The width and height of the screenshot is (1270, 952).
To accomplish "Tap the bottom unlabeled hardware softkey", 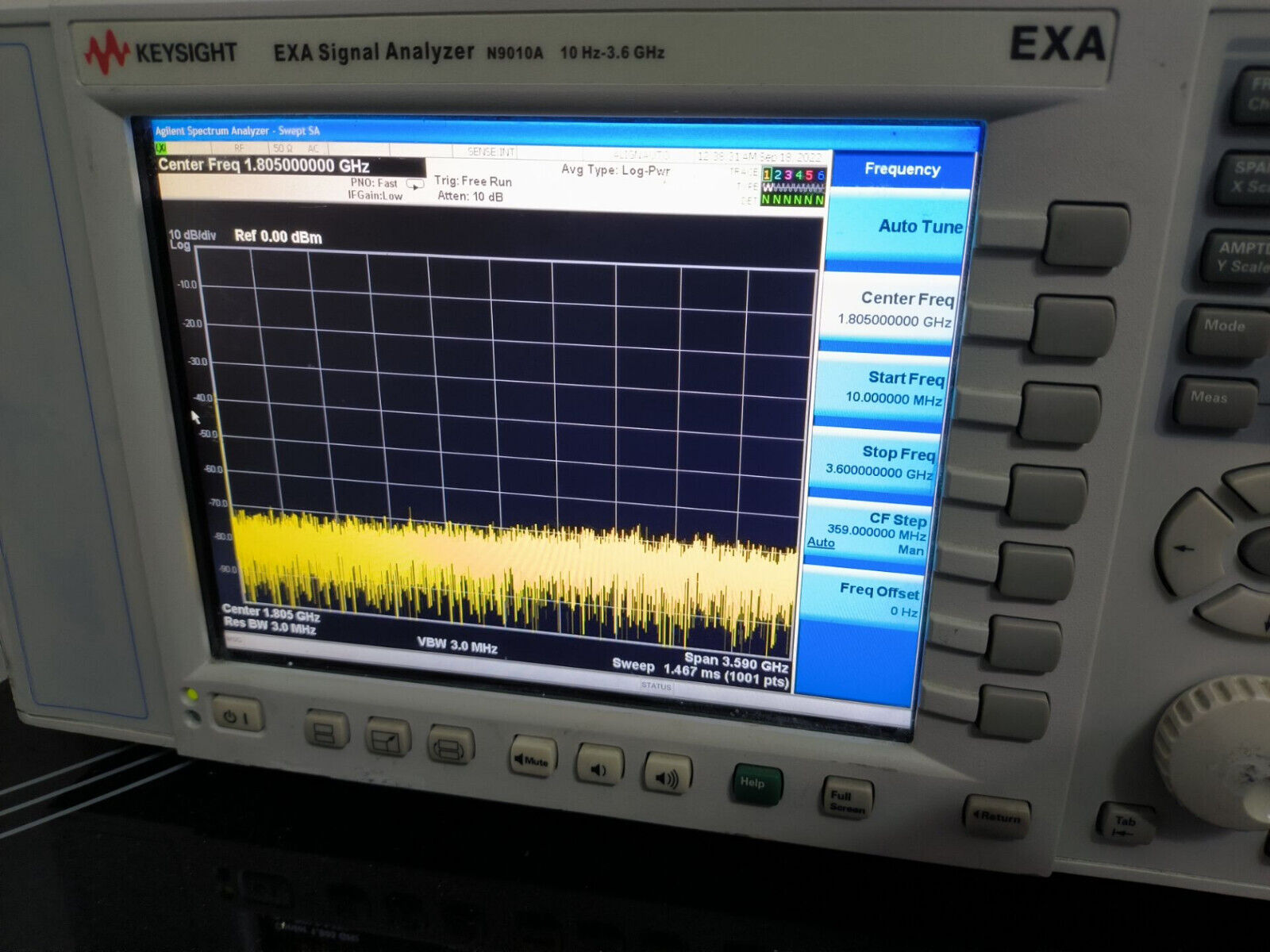I will 1013,713.
